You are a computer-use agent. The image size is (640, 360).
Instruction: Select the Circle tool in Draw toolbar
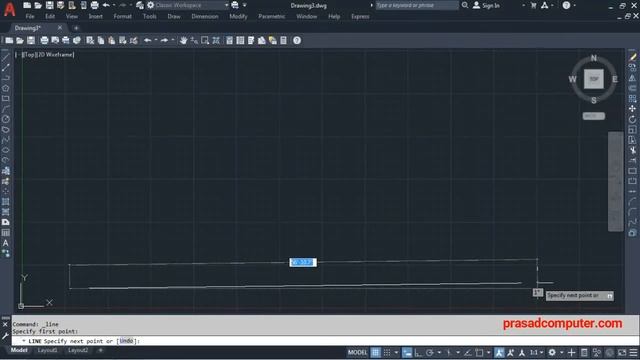[x=5, y=119]
